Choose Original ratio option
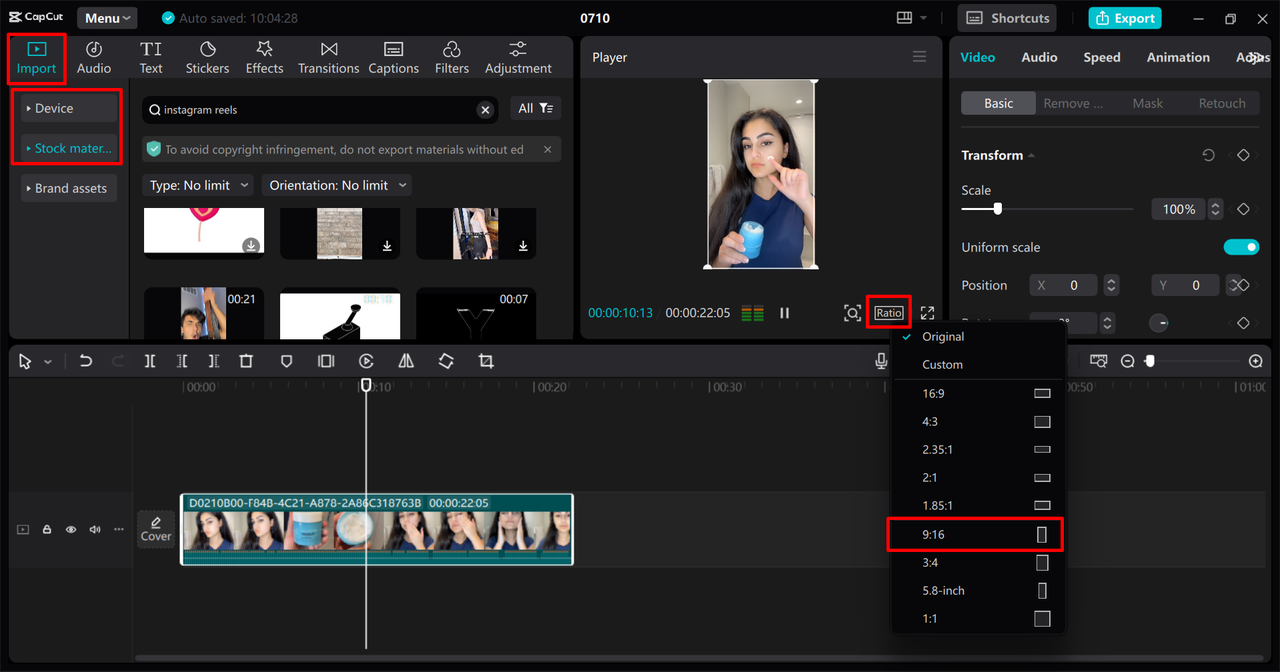The width and height of the screenshot is (1280, 672). pos(978,337)
